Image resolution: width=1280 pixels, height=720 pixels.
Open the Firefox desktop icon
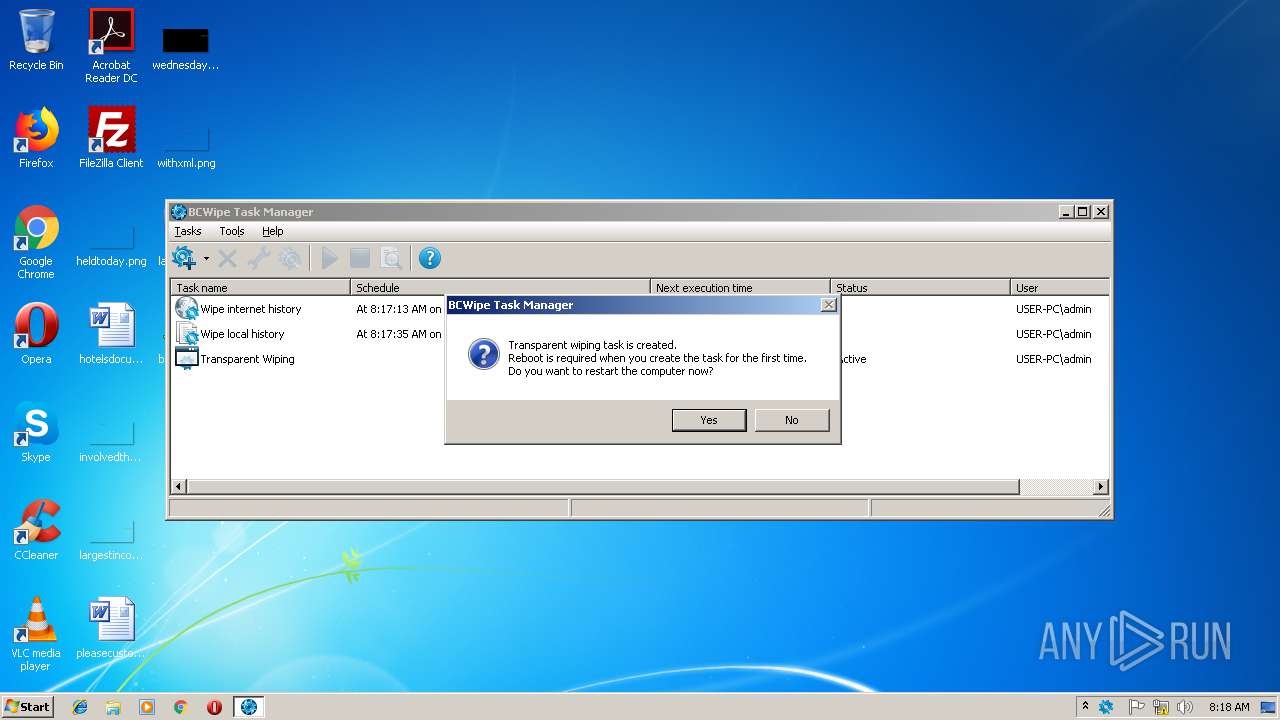pyautogui.click(x=36, y=138)
